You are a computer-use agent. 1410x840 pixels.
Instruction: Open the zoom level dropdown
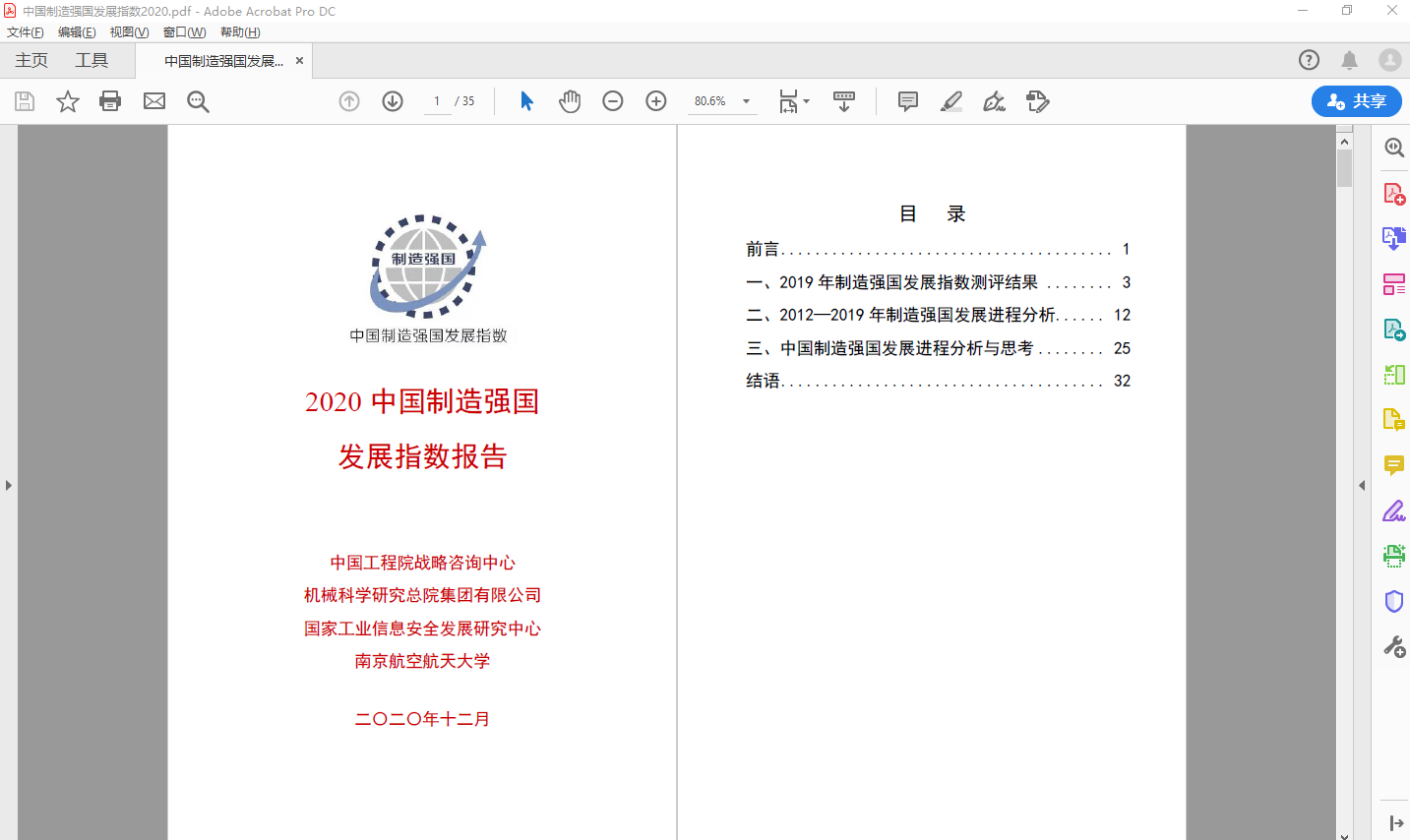point(746,101)
